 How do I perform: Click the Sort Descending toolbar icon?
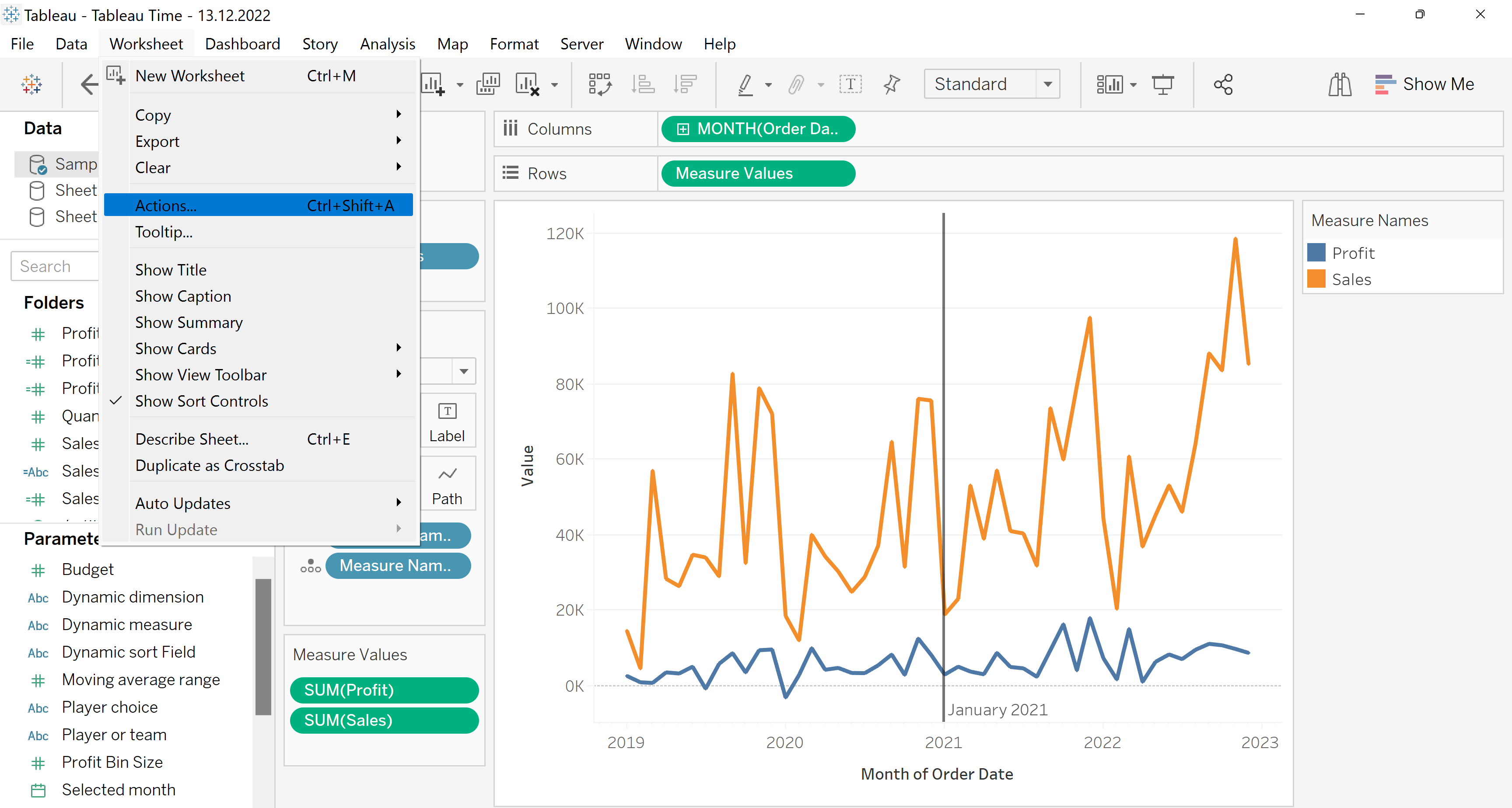(x=684, y=84)
